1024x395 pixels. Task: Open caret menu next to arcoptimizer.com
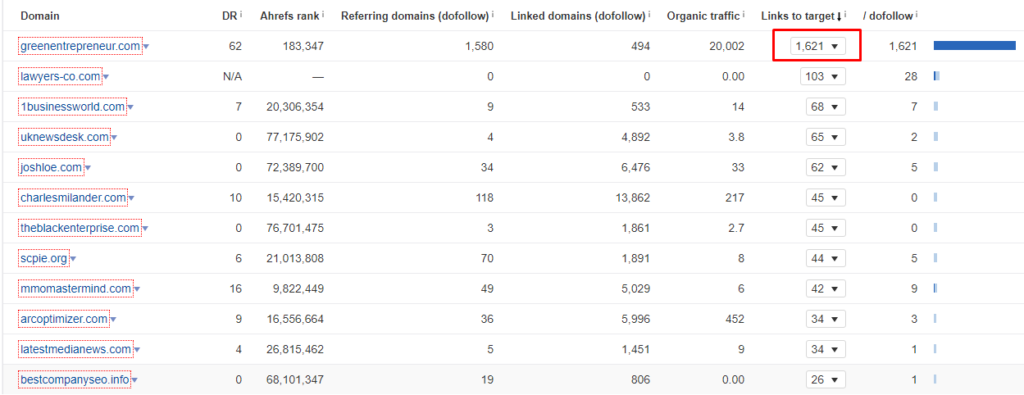pos(113,319)
